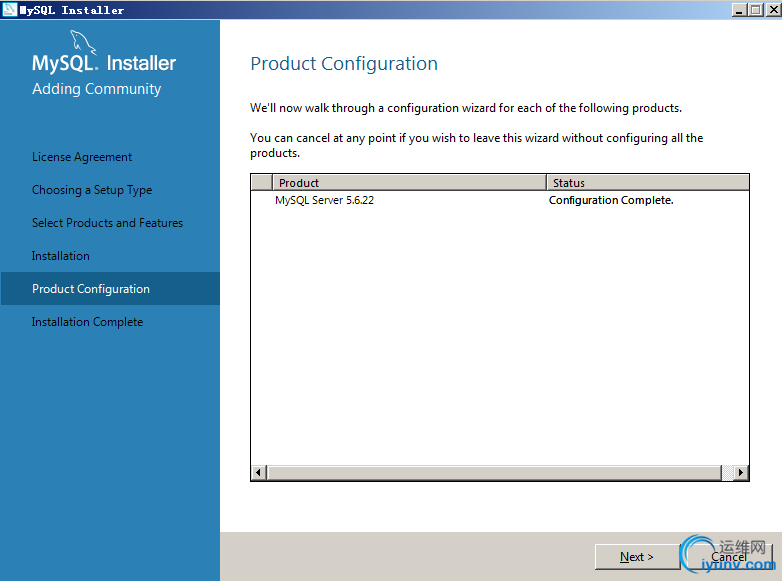This screenshot has height=581, width=782.
Task: Click horizontal scrollbar left arrow
Action: point(258,472)
